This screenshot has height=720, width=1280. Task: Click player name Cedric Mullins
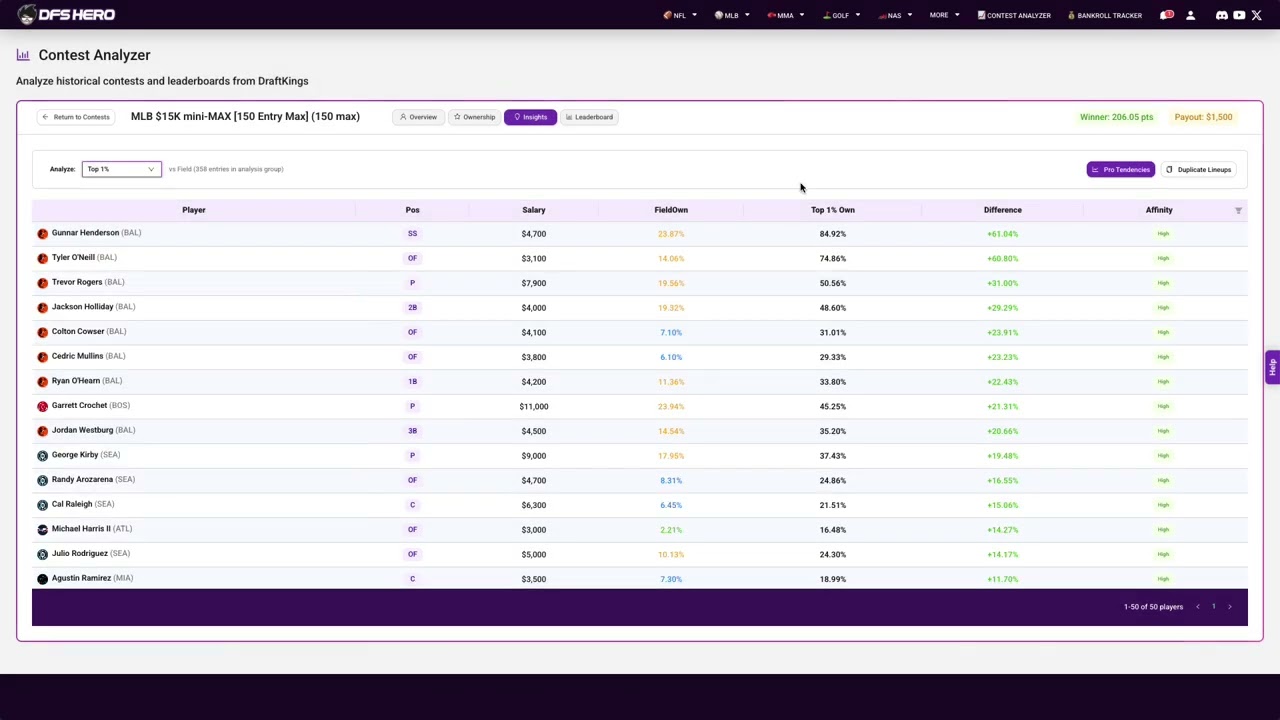[77, 356]
